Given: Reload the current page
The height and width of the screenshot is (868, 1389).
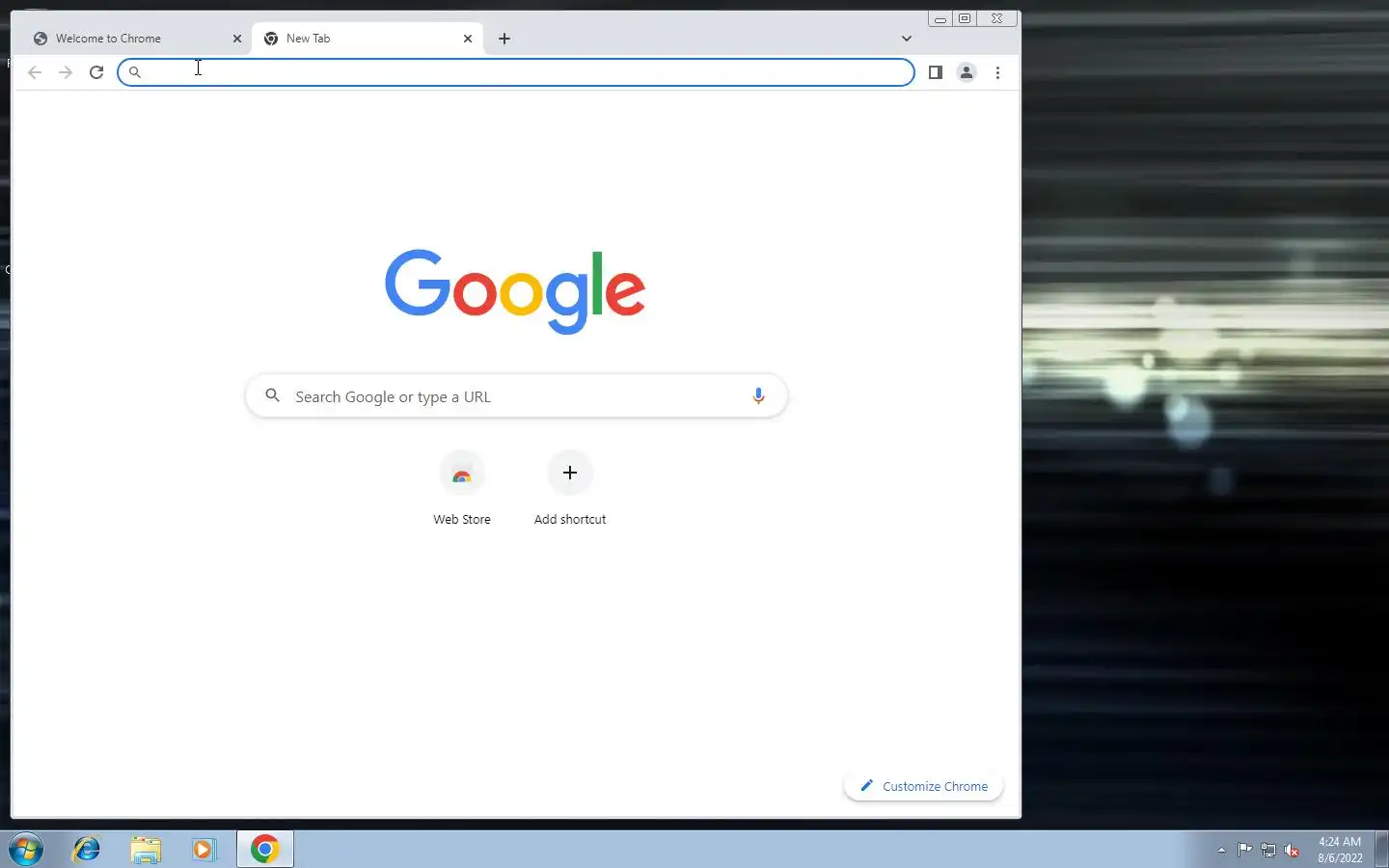Looking at the screenshot, I should point(96,72).
